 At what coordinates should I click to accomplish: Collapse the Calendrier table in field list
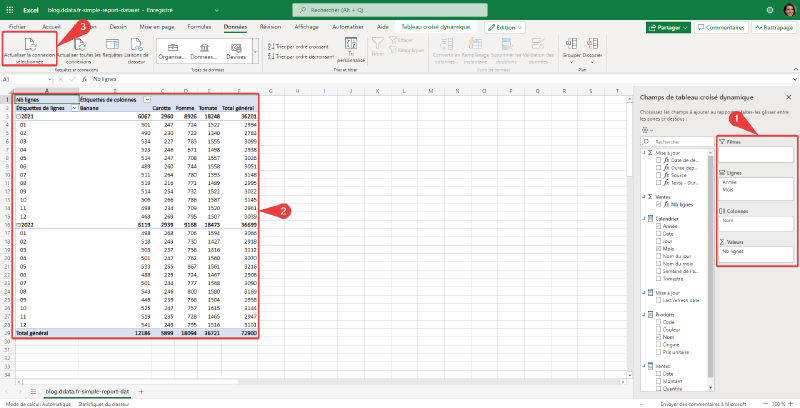[x=644, y=219]
